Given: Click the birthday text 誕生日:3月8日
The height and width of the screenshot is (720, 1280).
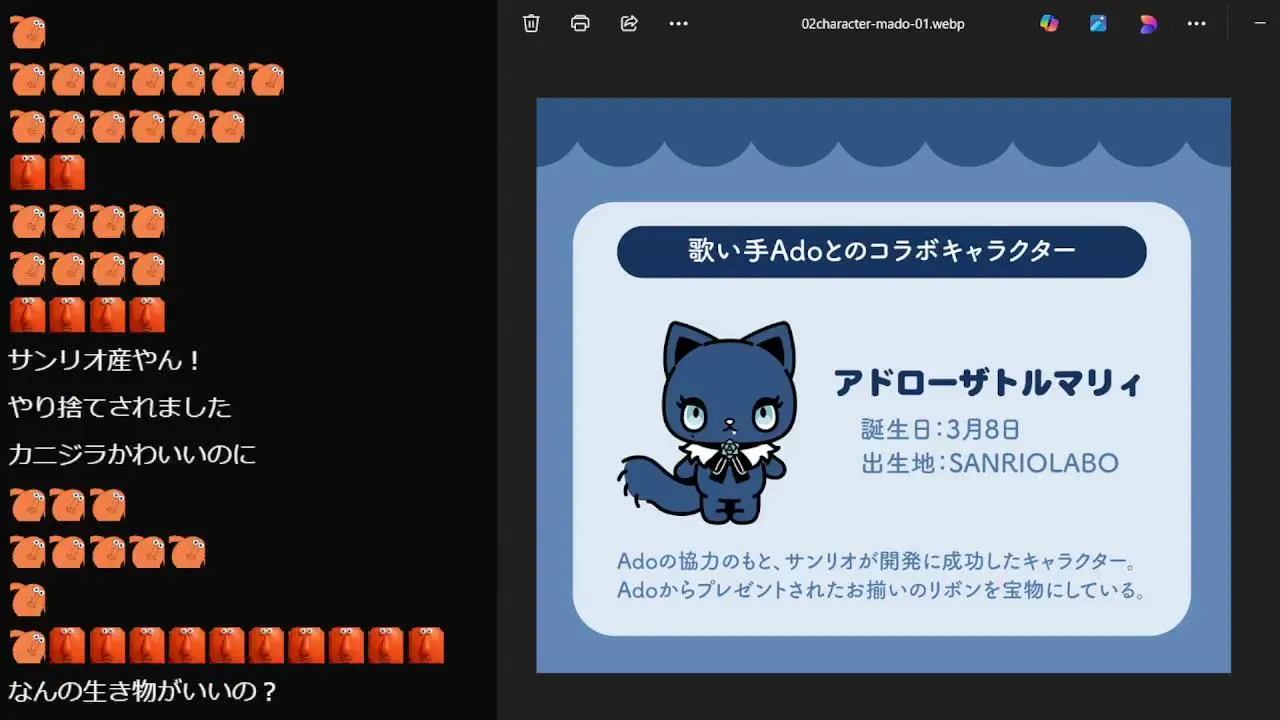Looking at the screenshot, I should coord(940,429).
